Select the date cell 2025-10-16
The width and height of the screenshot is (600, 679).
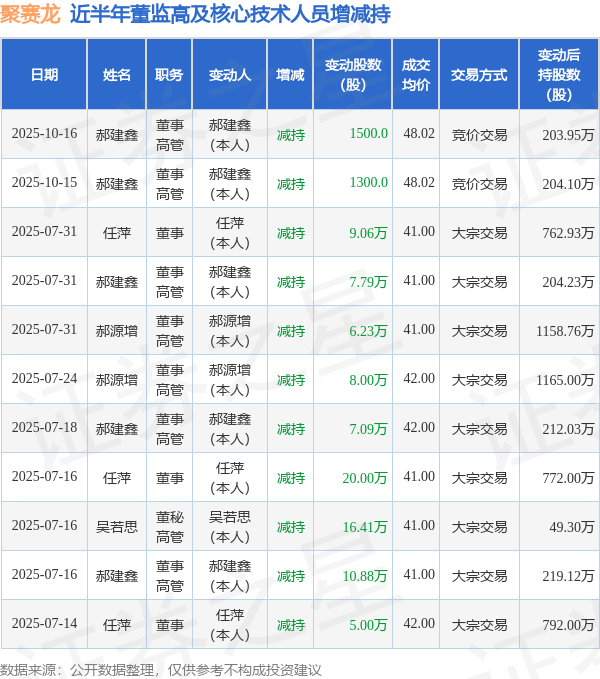click(x=44, y=133)
